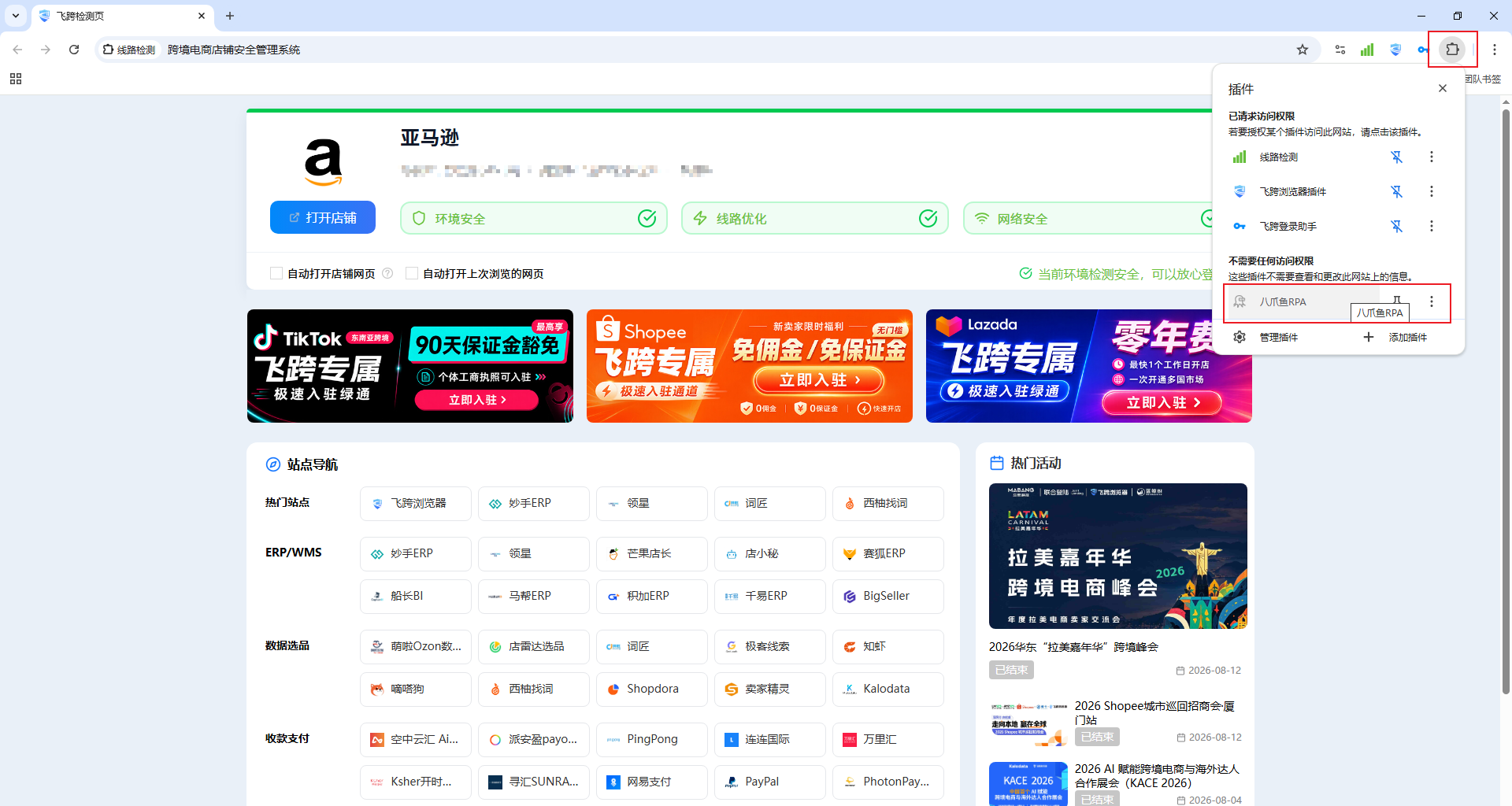Viewport: 1512px width, 806px height.
Task: Open the PayPal payment link
Action: pyautogui.click(x=770, y=782)
